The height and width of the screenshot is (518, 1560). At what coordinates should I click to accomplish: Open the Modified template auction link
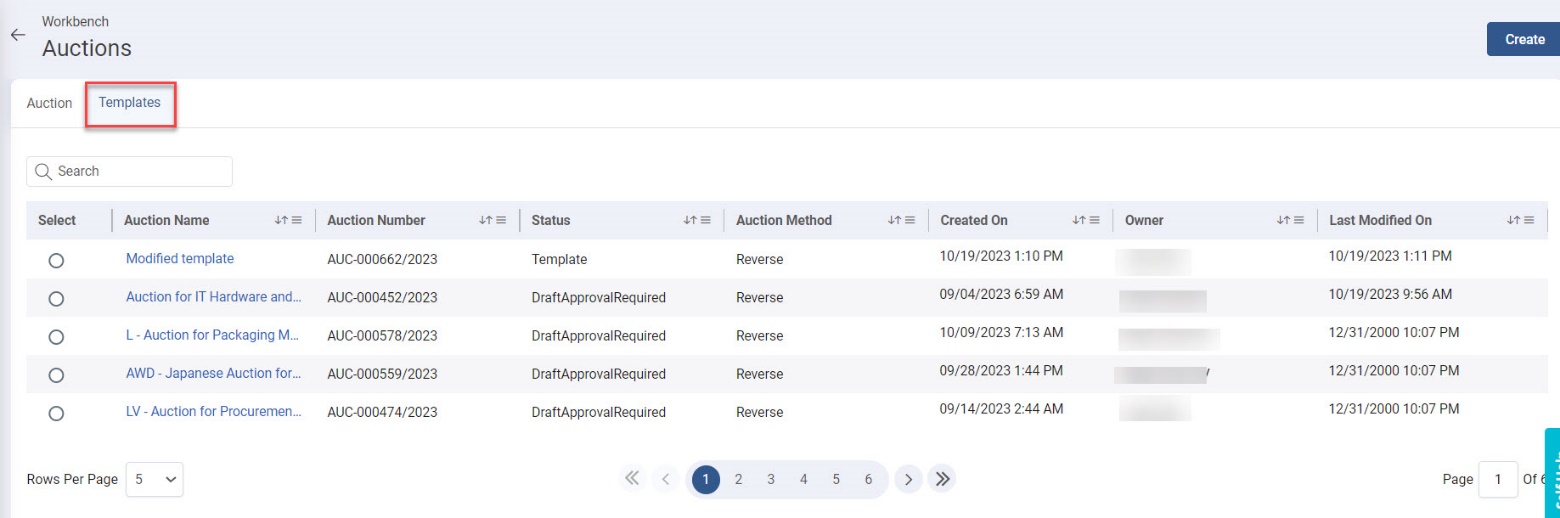180,259
